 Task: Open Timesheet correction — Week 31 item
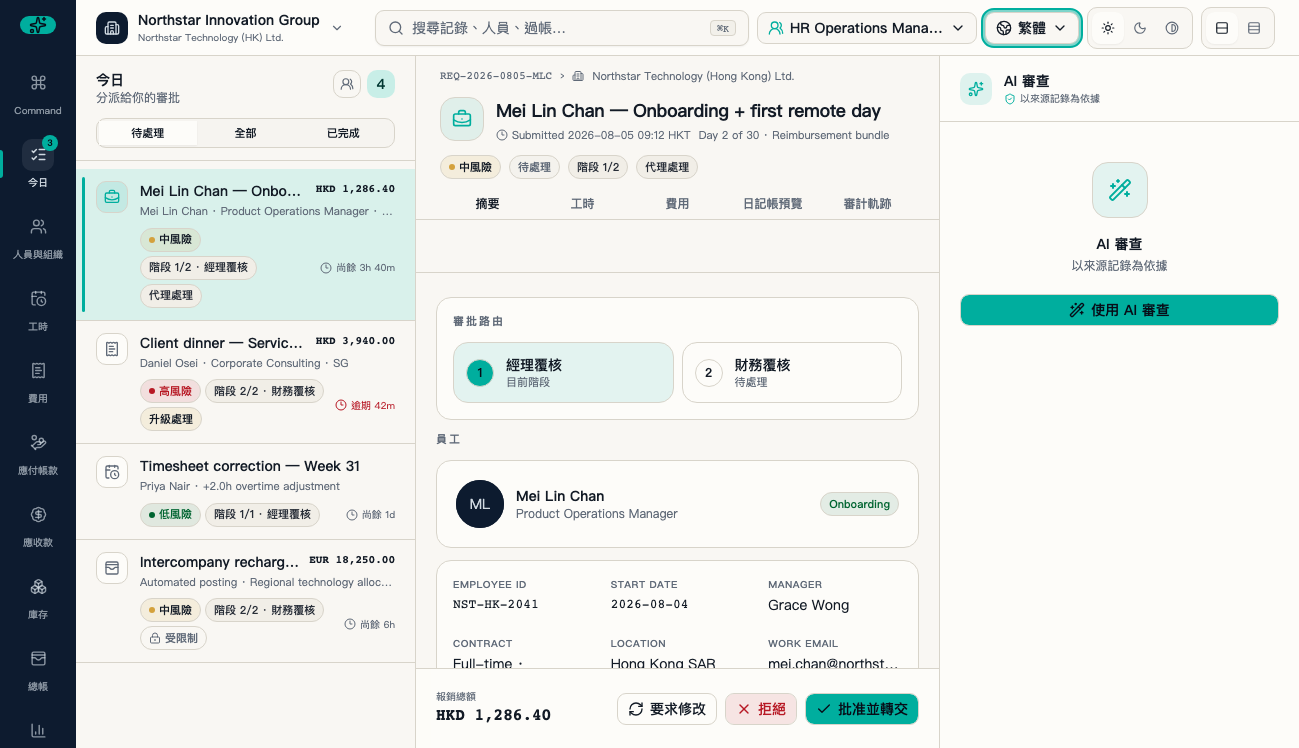pyautogui.click(x=246, y=492)
